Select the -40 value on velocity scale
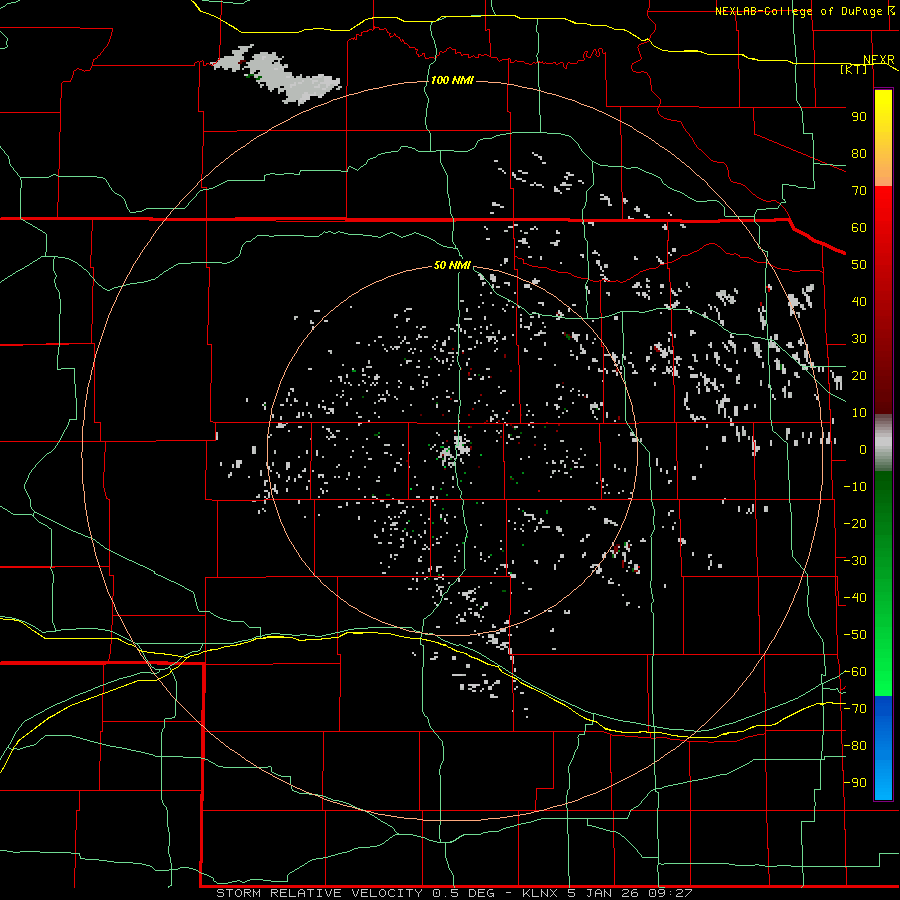Viewport: 900px width, 900px height. 855,598
